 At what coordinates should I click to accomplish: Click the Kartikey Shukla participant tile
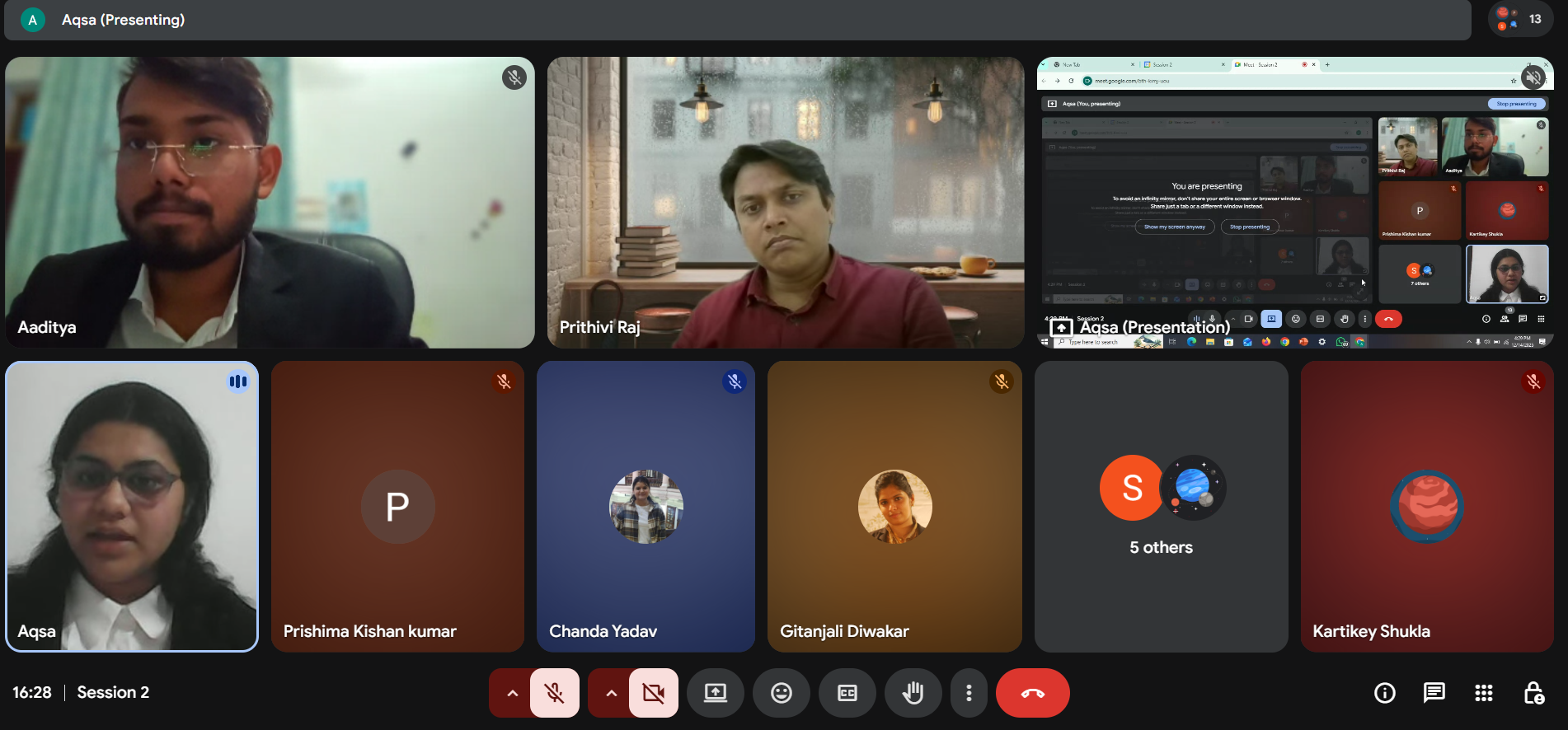[x=1426, y=506]
